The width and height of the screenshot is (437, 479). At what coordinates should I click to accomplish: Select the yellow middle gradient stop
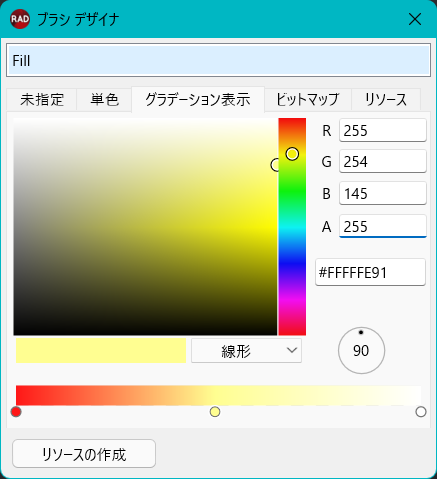215,412
